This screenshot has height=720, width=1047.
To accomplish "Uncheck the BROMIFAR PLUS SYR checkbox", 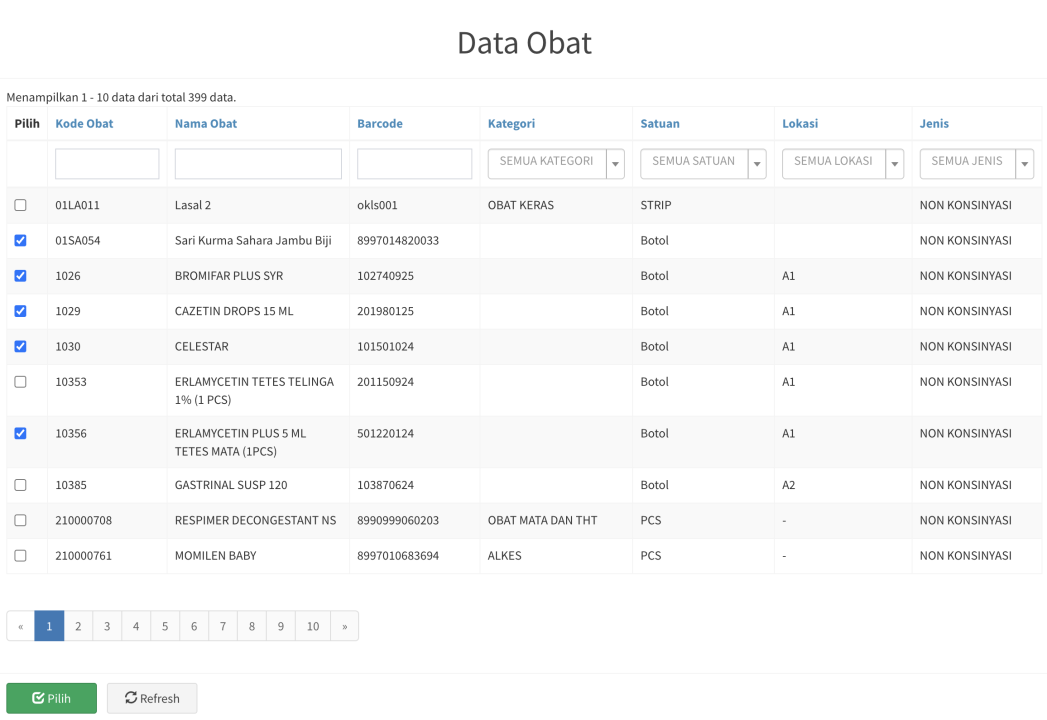I will [x=20, y=276].
